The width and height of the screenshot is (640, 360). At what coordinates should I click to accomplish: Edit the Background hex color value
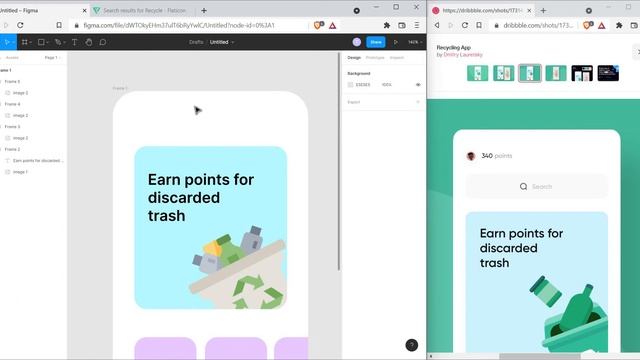(x=363, y=85)
